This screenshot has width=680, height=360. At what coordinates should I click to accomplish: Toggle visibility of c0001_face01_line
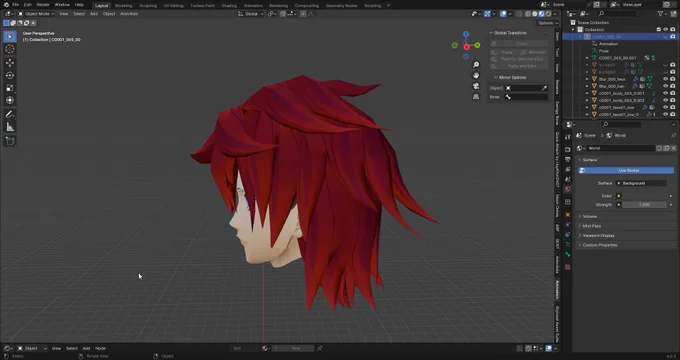tap(666, 107)
